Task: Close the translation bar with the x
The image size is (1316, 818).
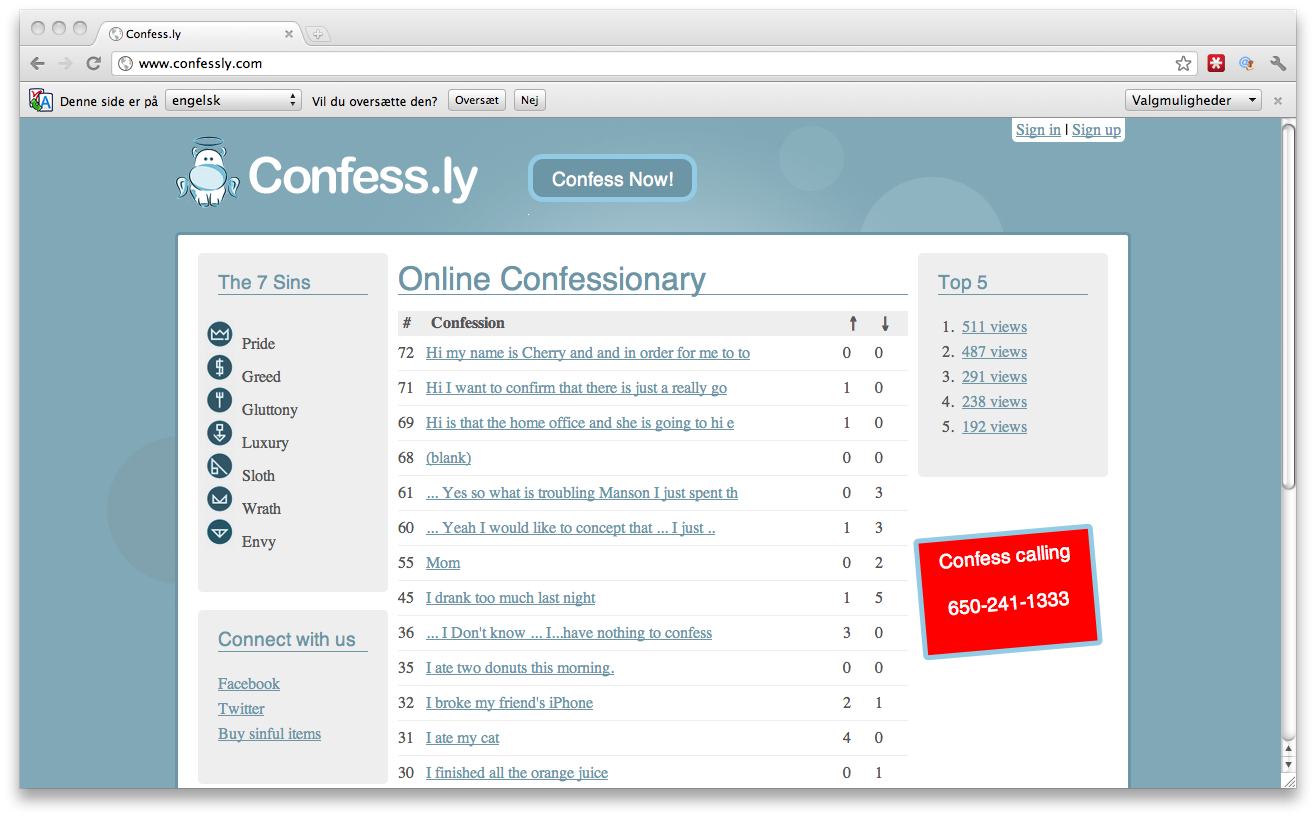Action: coord(1278,101)
